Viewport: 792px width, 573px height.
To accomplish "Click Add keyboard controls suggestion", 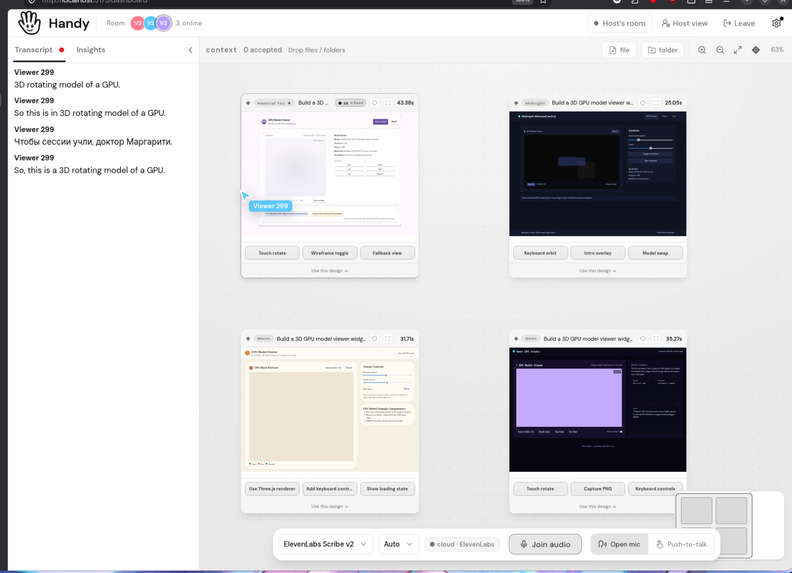I will click(x=330, y=489).
